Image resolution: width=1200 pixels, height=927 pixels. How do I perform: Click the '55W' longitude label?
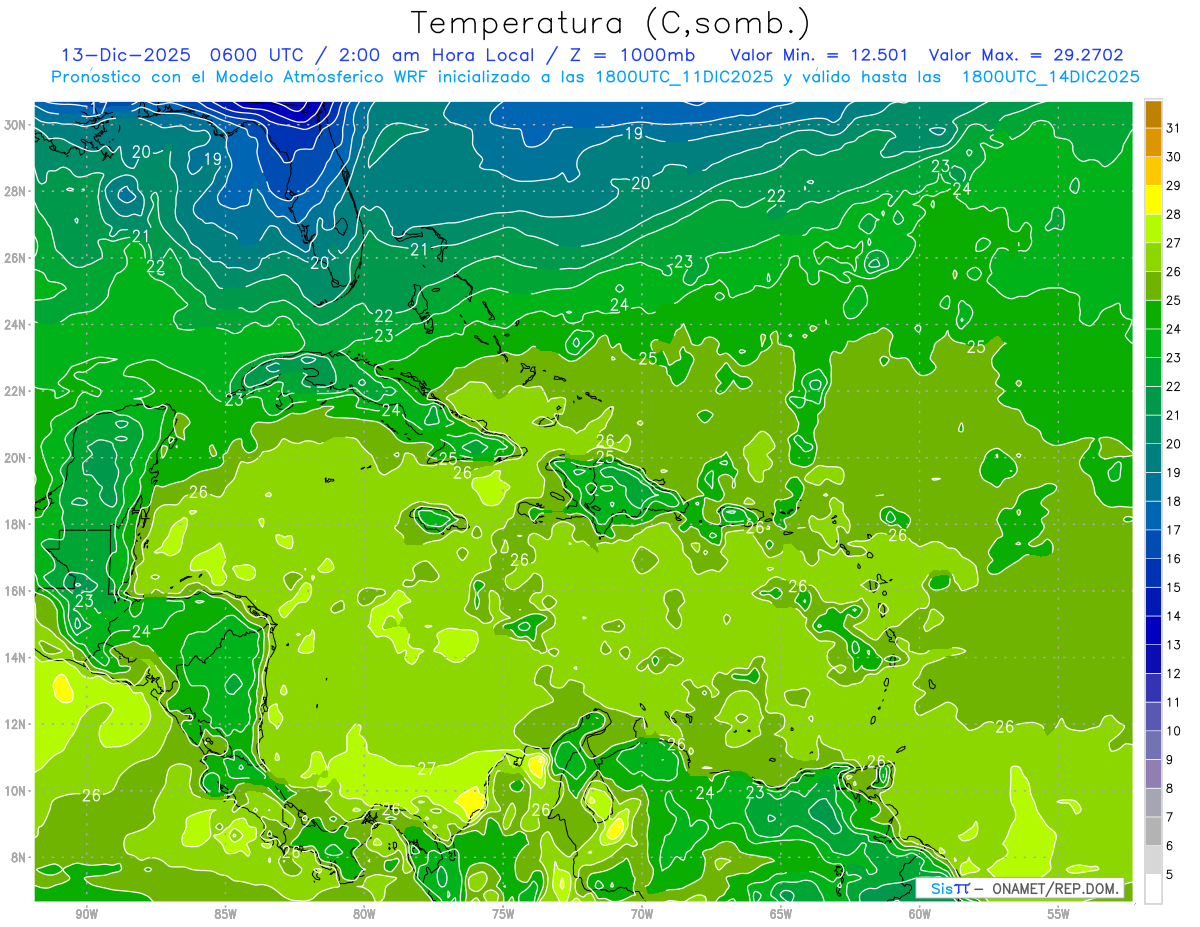[x=1059, y=914]
